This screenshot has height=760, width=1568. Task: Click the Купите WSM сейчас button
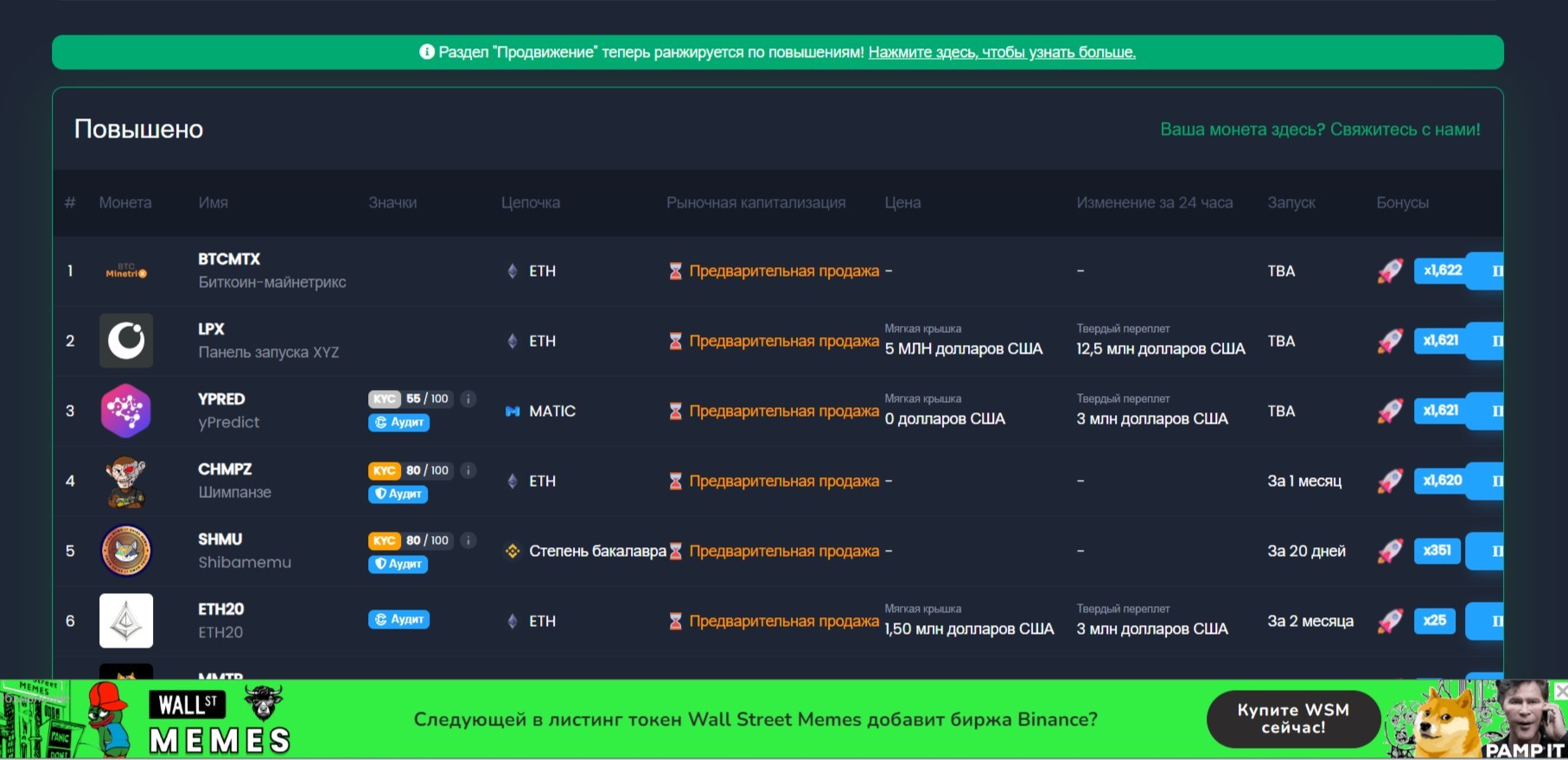click(x=1293, y=718)
